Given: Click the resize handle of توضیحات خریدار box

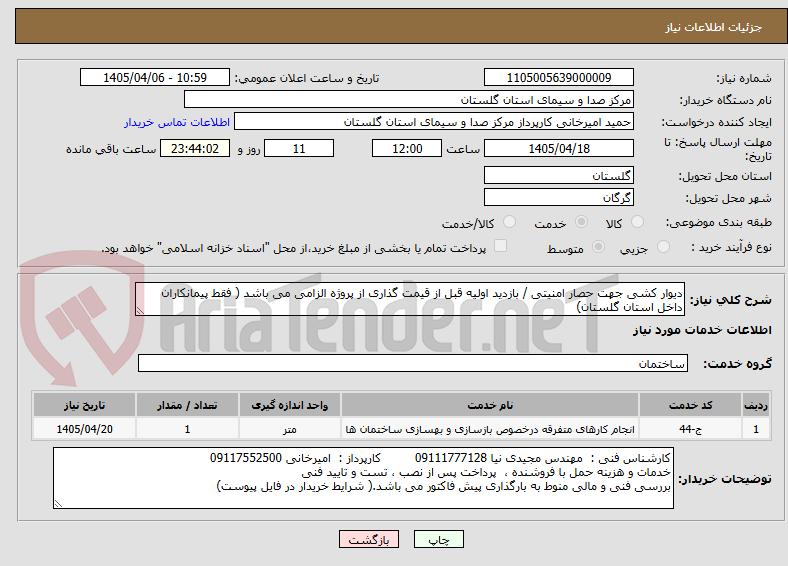Looking at the screenshot, I should click(58, 504).
